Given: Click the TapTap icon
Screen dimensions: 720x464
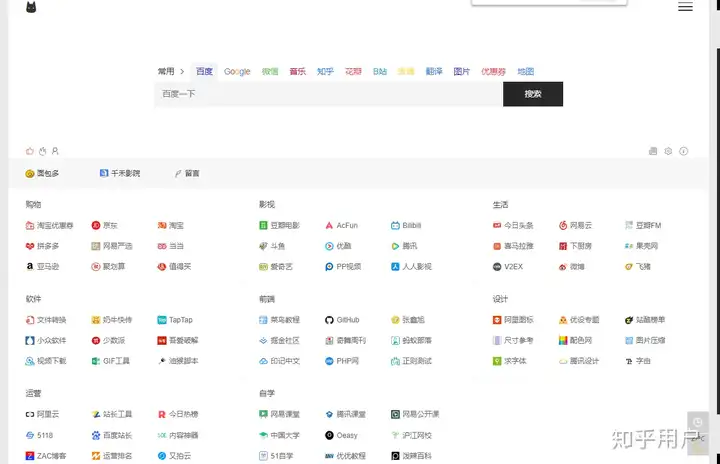Looking at the screenshot, I should coord(162,320).
